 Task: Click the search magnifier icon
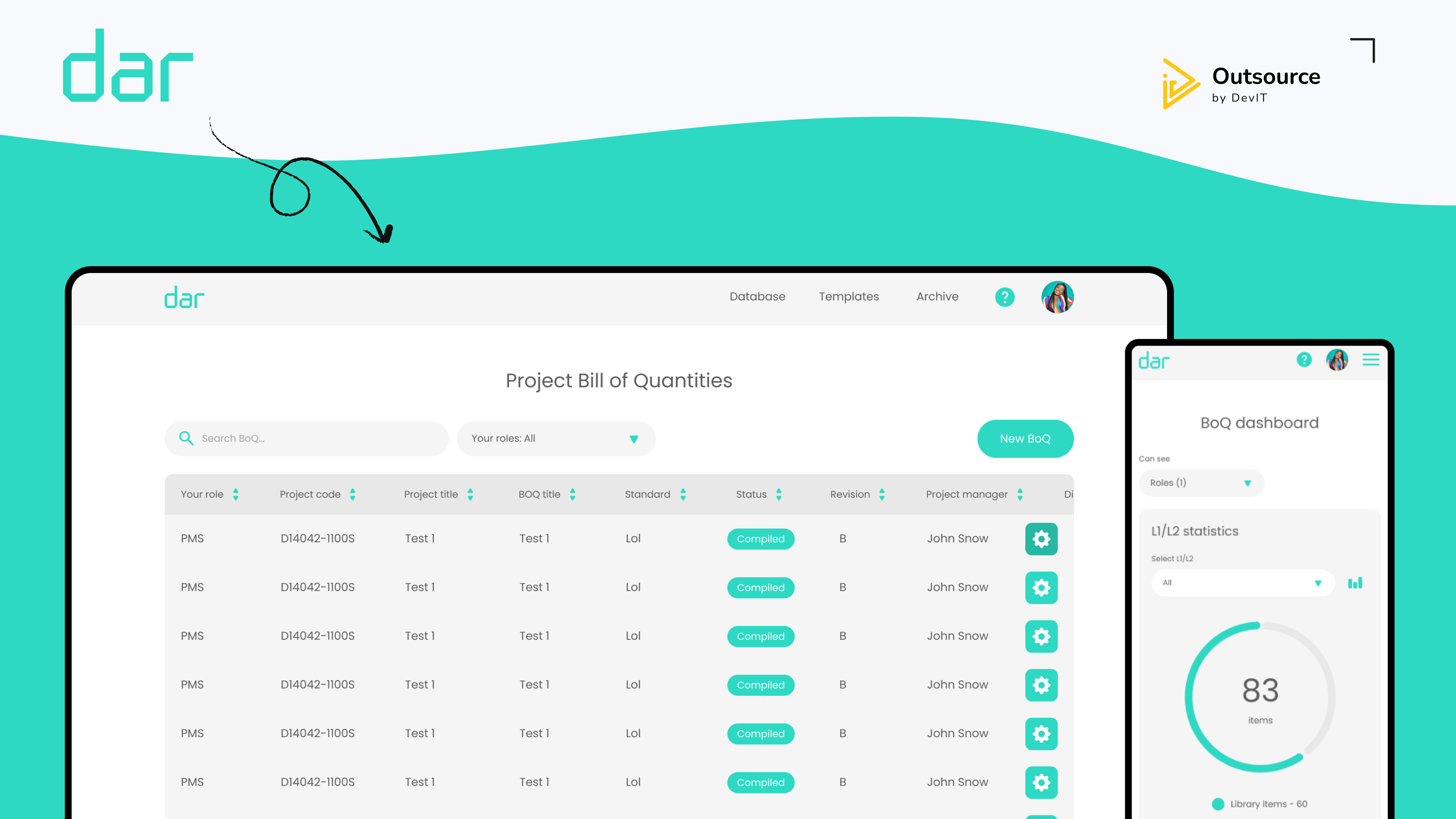(186, 438)
